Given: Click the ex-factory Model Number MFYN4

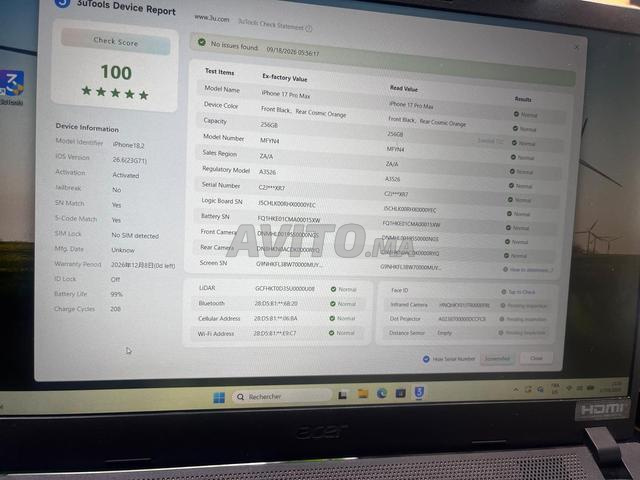Looking at the screenshot, I should (x=270, y=140).
